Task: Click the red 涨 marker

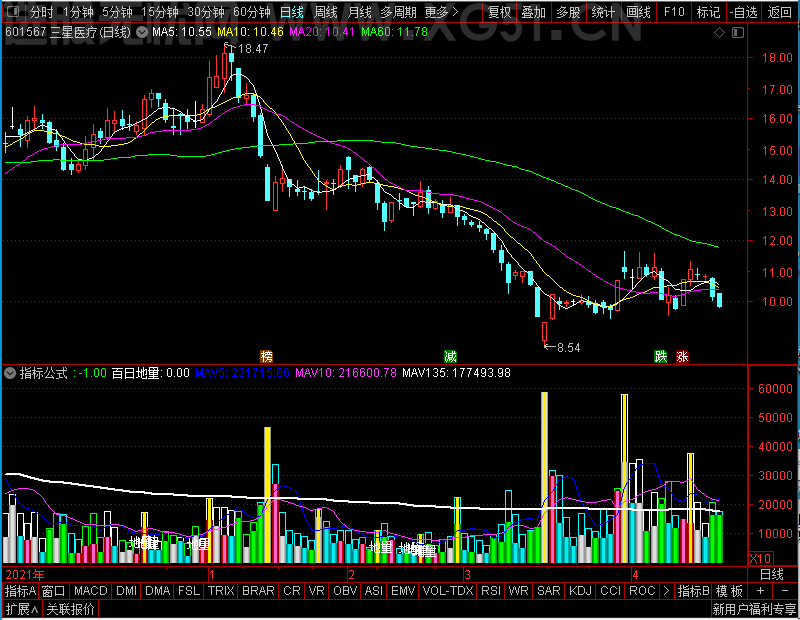Action: (683, 356)
